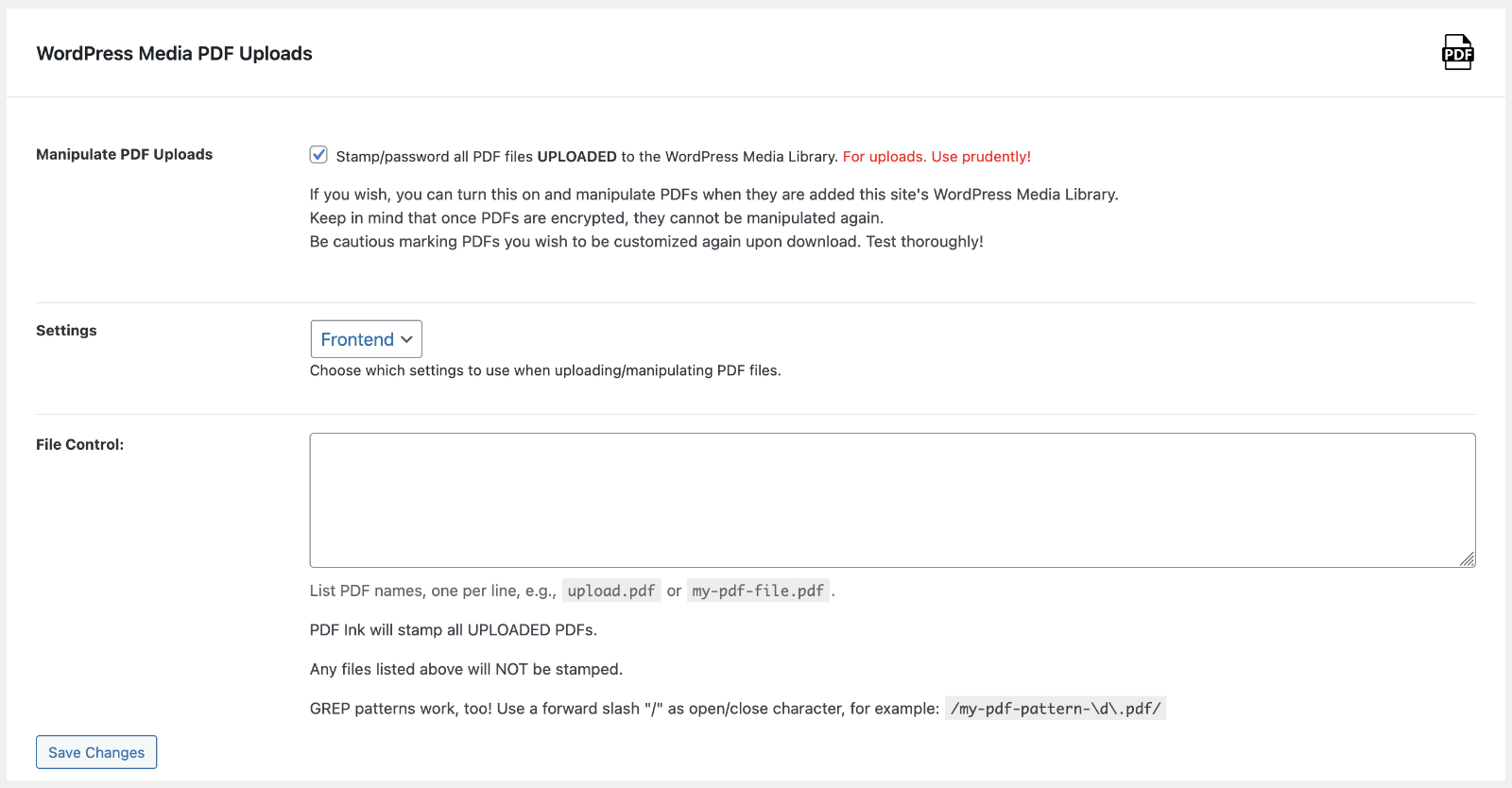The image size is (1512, 788).
Task: Focus the File Control text area
Action: [892, 500]
